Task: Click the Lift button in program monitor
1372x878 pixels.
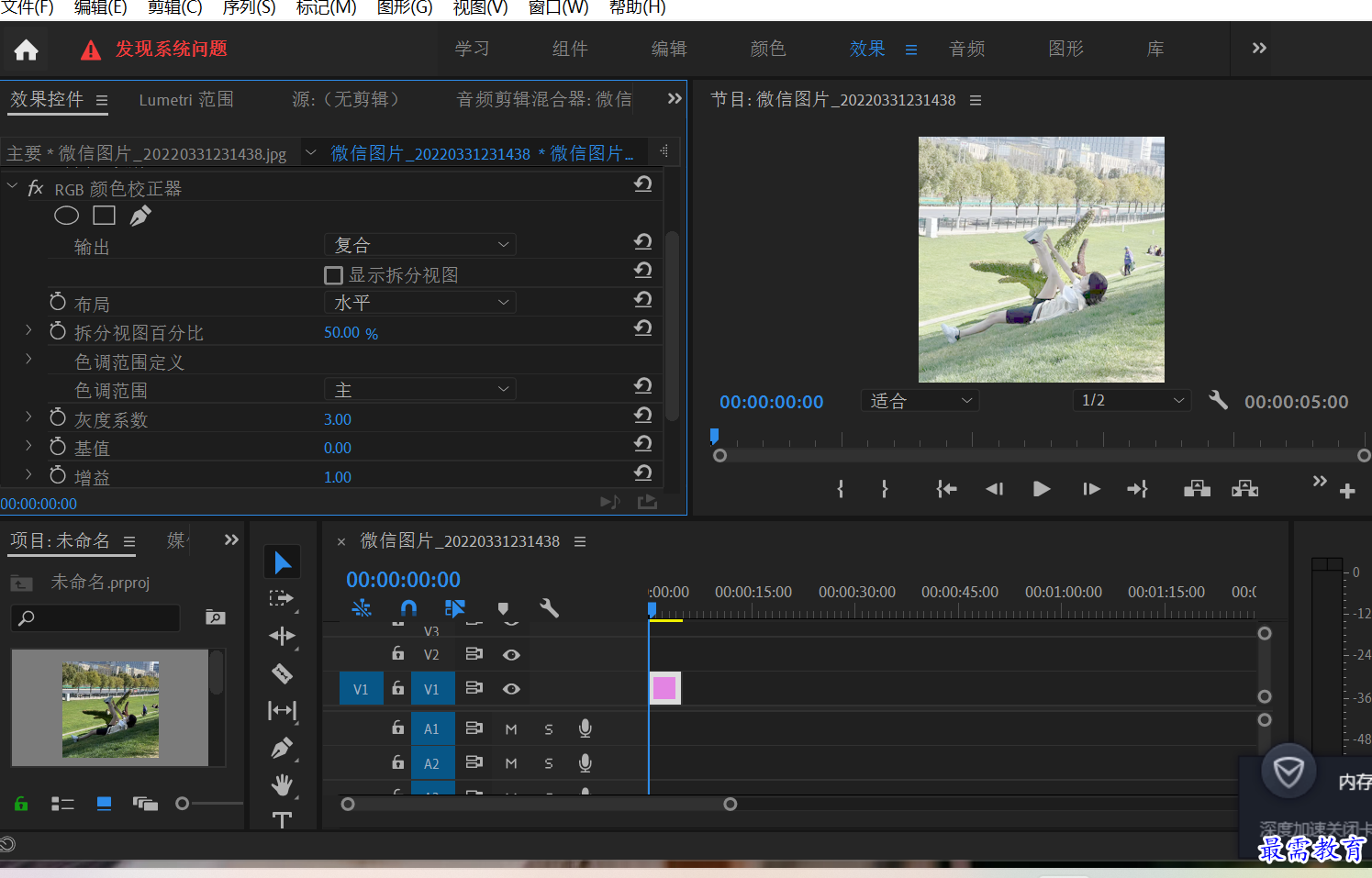Action: coord(1197,489)
